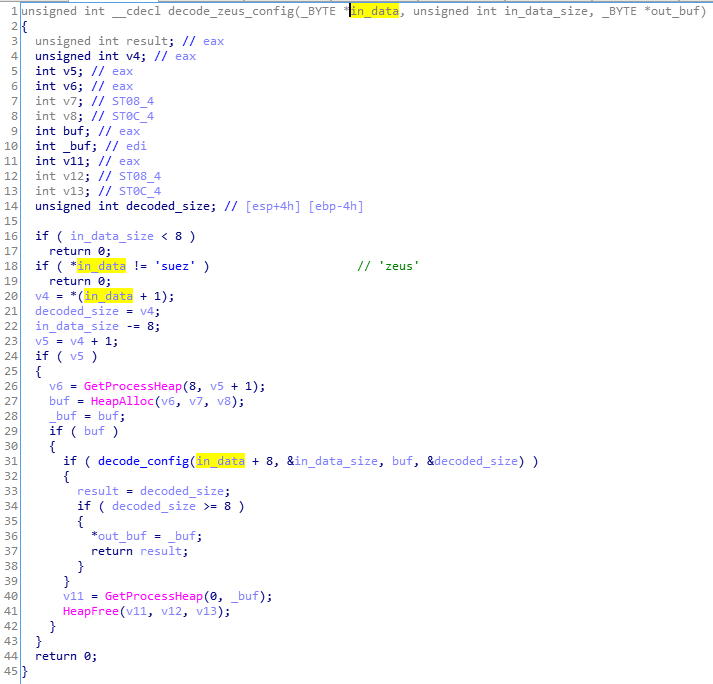Click GetProcessHeap call on line 26

coord(133,387)
